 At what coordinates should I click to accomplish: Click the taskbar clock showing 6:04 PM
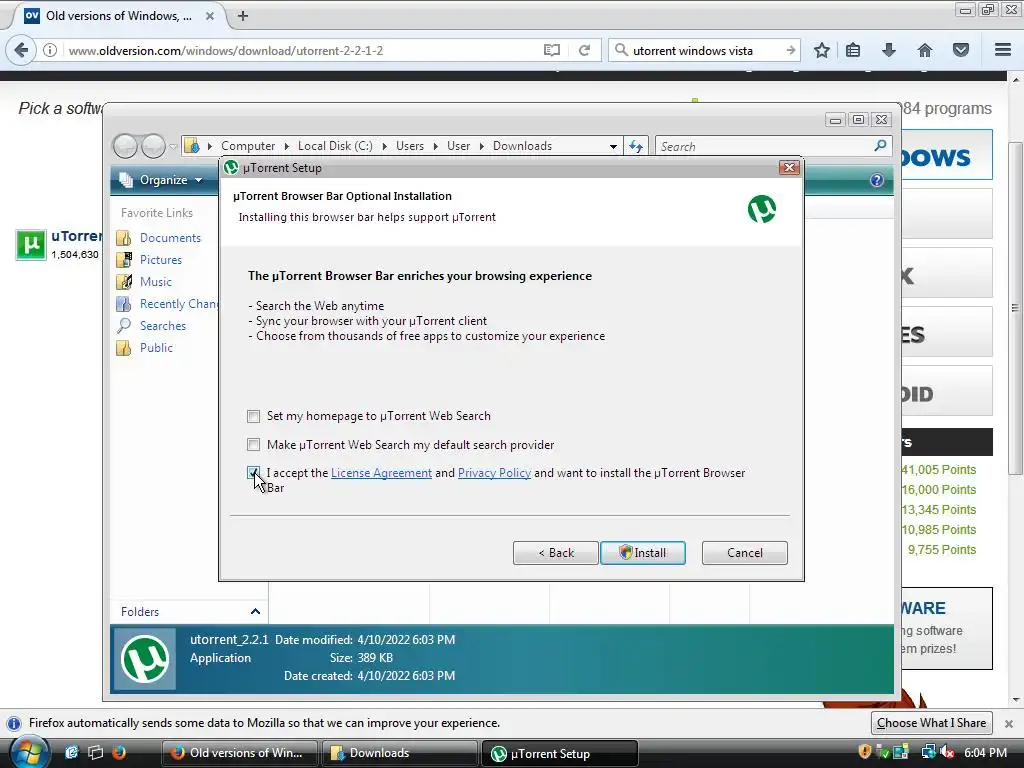985,752
